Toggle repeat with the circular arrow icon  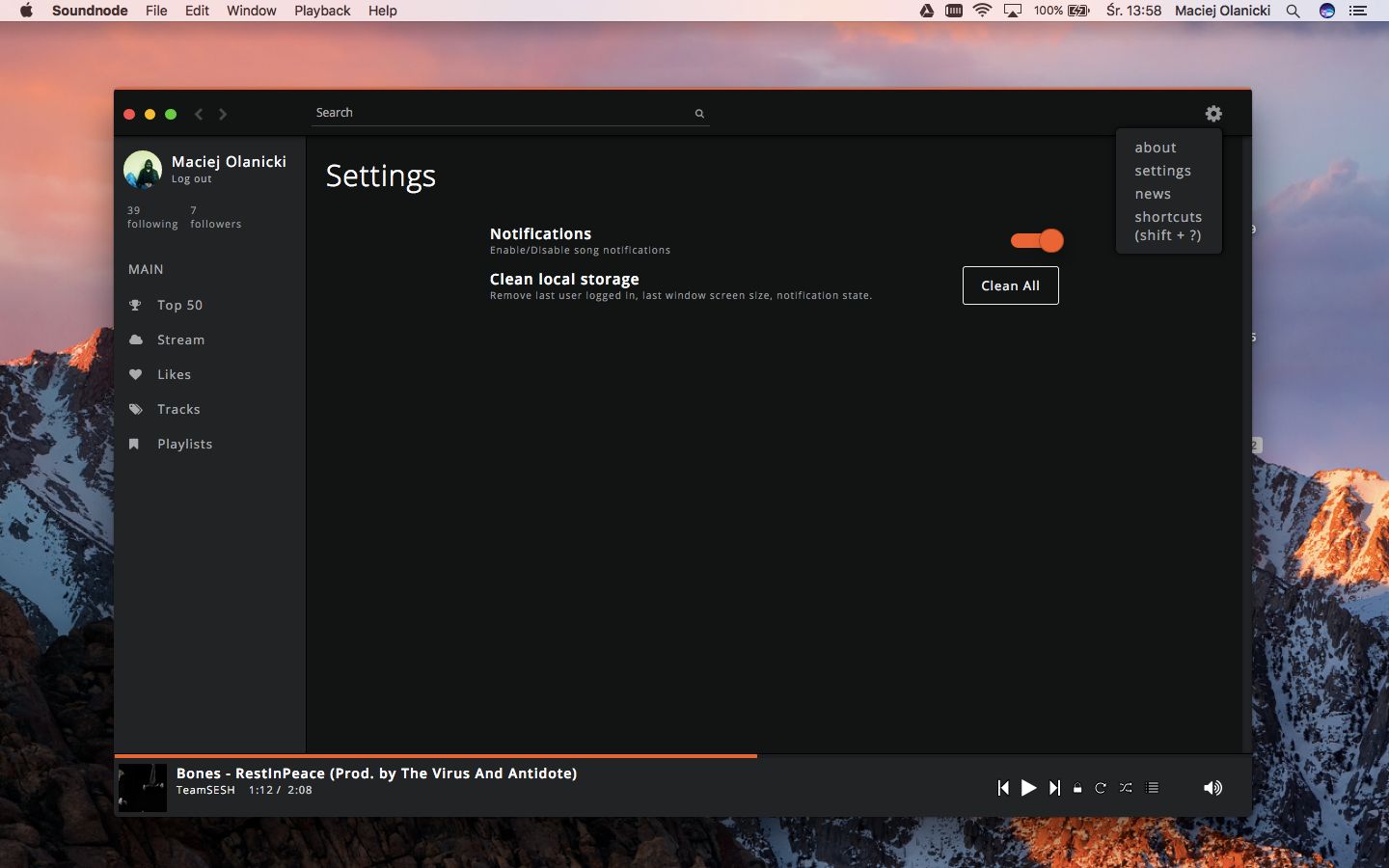[1101, 788]
